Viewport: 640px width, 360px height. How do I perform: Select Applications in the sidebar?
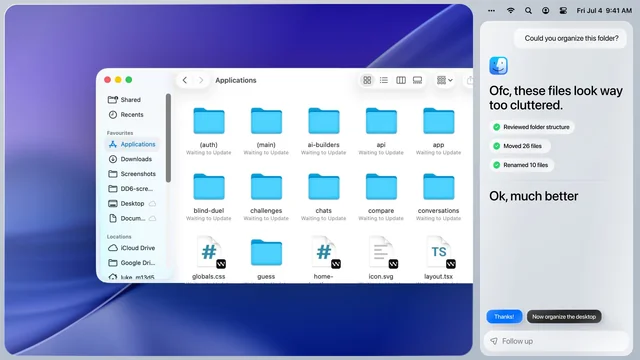[132, 144]
